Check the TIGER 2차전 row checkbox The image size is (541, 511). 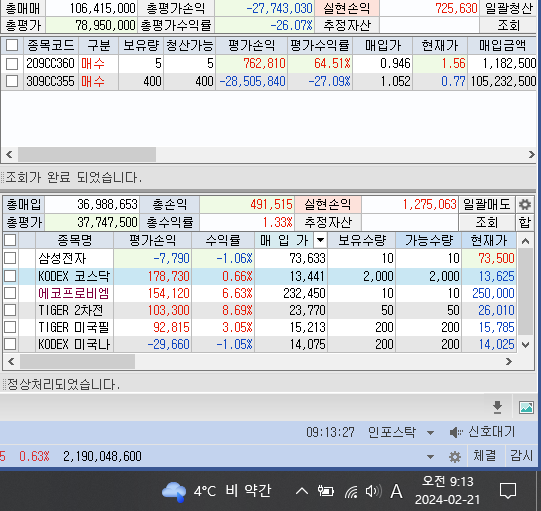click(x=10, y=310)
